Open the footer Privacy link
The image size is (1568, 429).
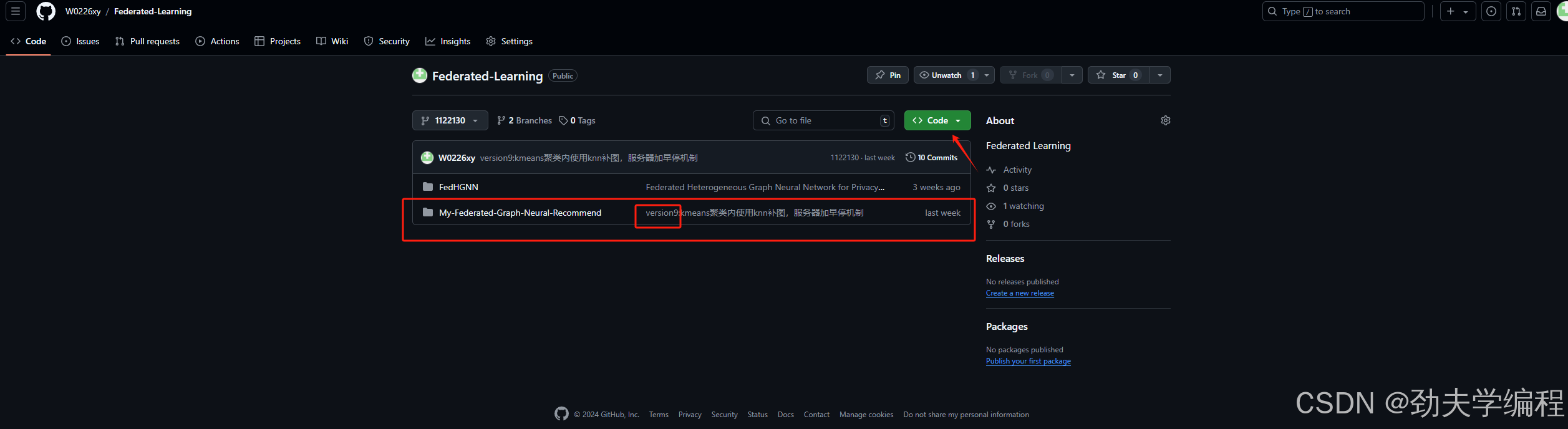690,415
